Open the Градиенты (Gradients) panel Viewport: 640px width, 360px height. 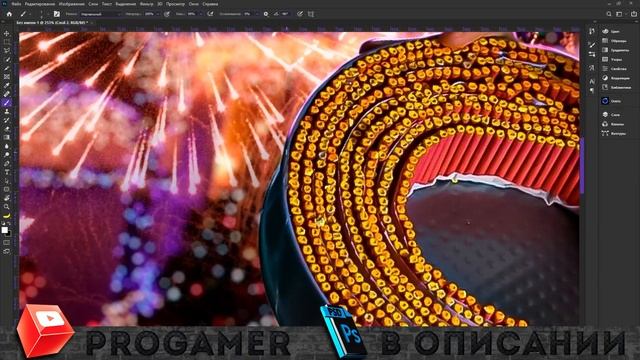[x=616, y=50]
